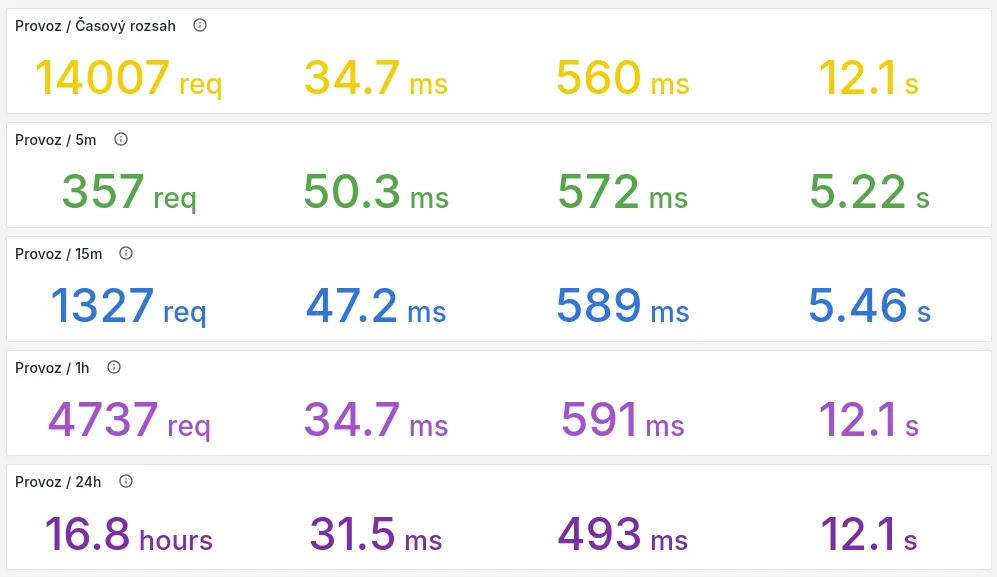Click the green 5.22 s stat

tap(869, 192)
